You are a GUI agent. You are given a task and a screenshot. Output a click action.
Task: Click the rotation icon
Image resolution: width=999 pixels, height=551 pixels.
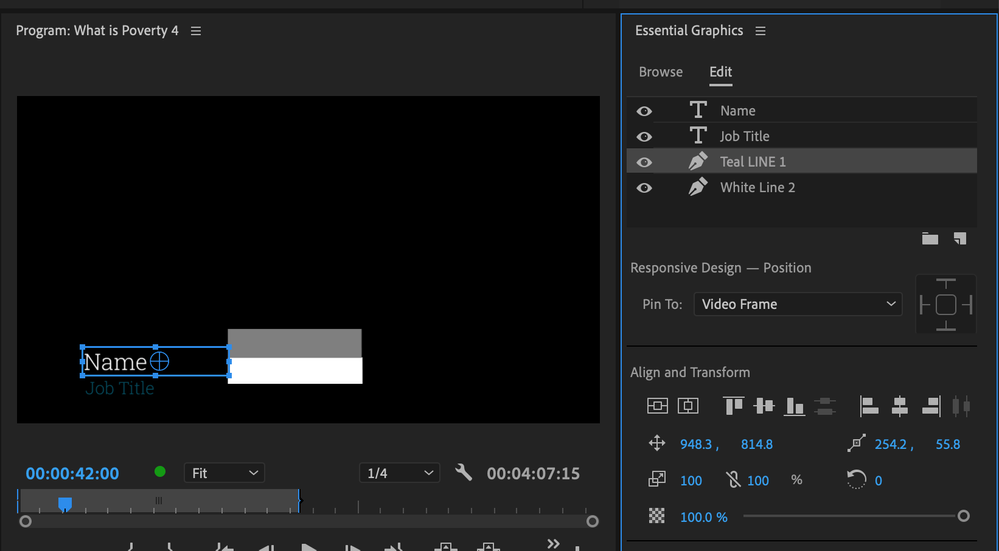click(857, 479)
